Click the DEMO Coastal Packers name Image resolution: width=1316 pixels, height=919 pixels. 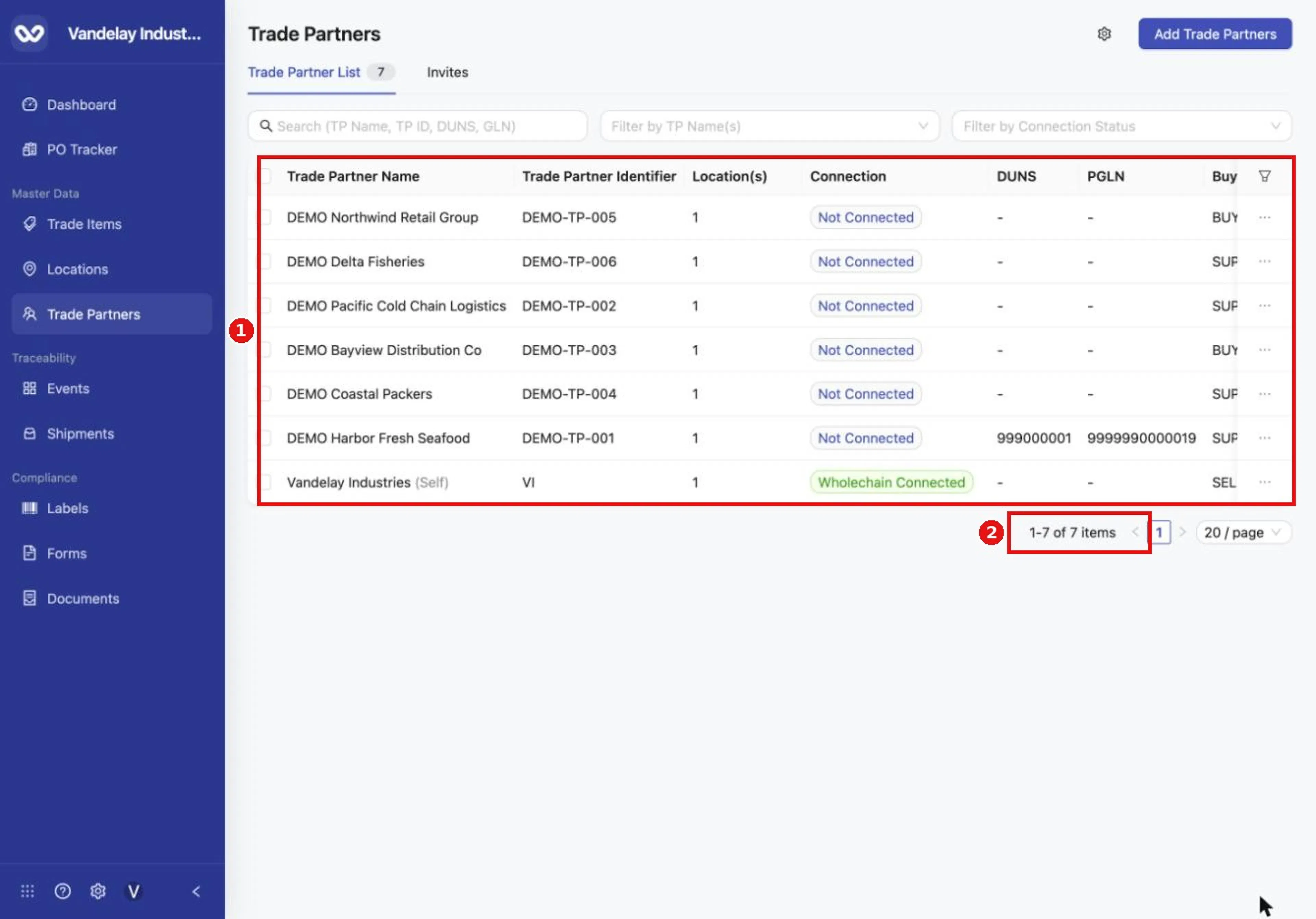(360, 394)
